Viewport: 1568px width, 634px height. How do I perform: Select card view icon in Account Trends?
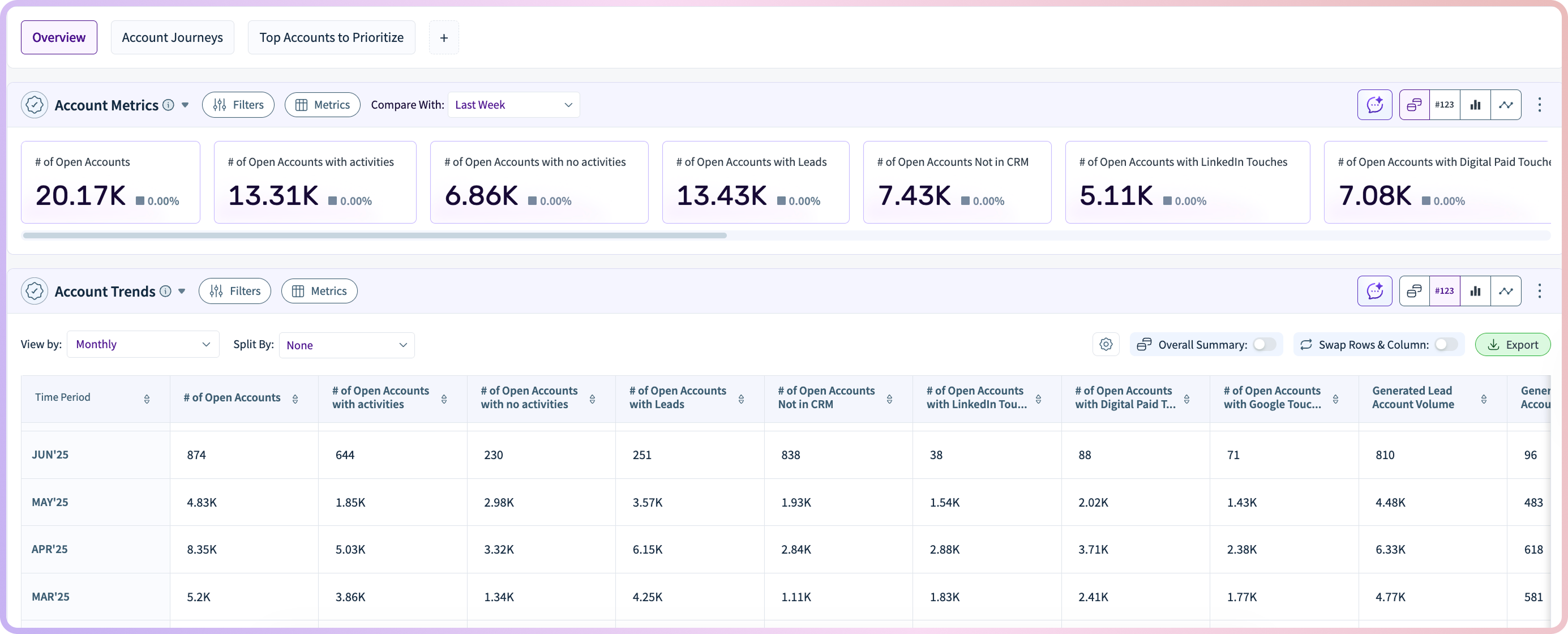click(1413, 291)
